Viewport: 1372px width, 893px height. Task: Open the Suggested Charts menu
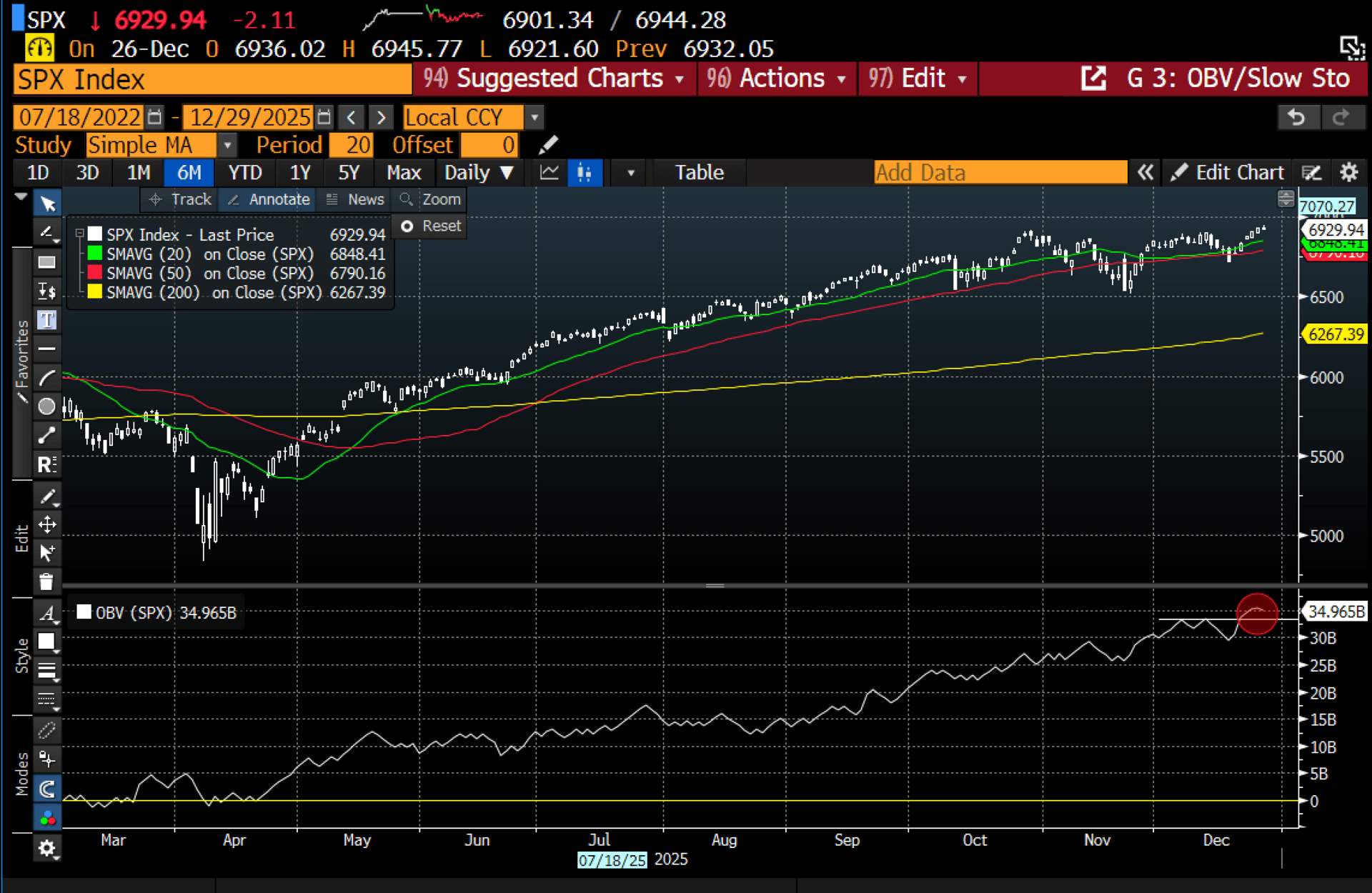554,78
